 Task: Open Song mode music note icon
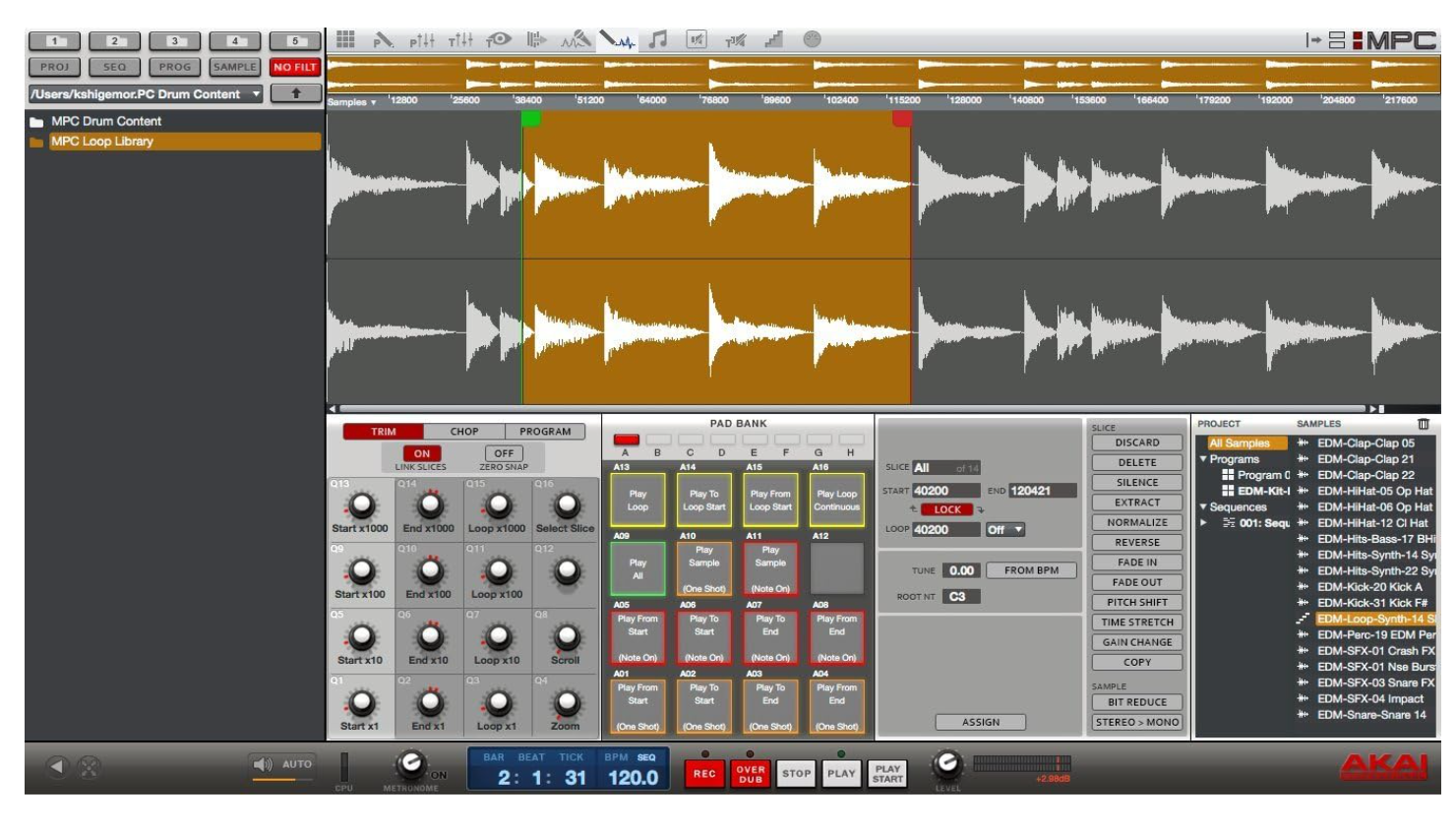[x=658, y=39]
